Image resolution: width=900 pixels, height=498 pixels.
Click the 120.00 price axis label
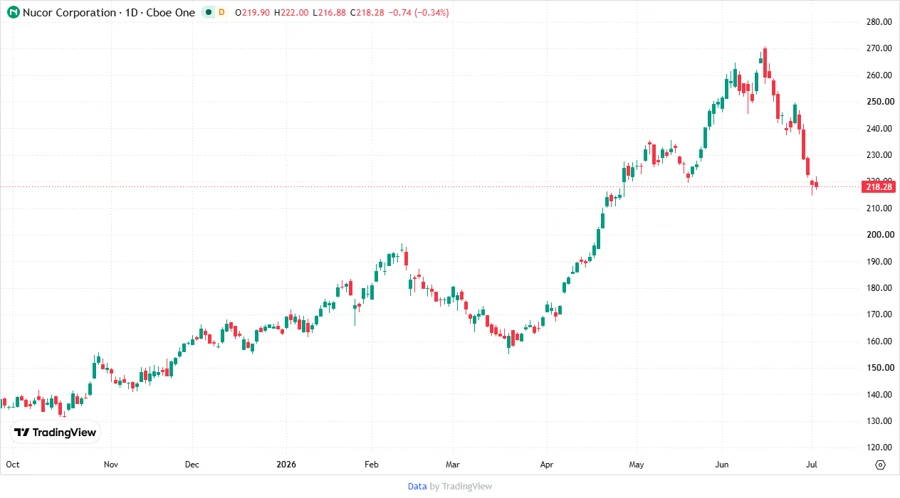pos(879,448)
